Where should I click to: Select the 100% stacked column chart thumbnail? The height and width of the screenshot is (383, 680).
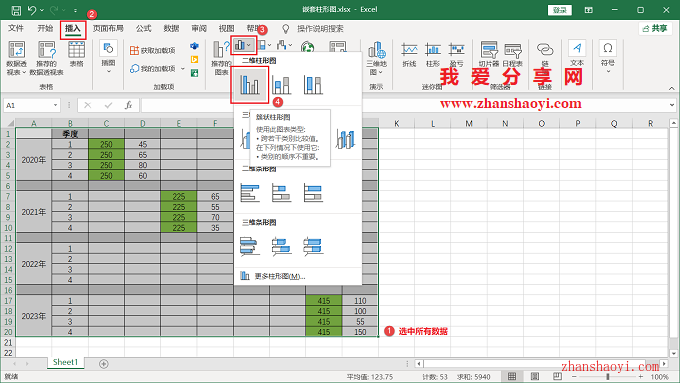pyautogui.click(x=313, y=85)
